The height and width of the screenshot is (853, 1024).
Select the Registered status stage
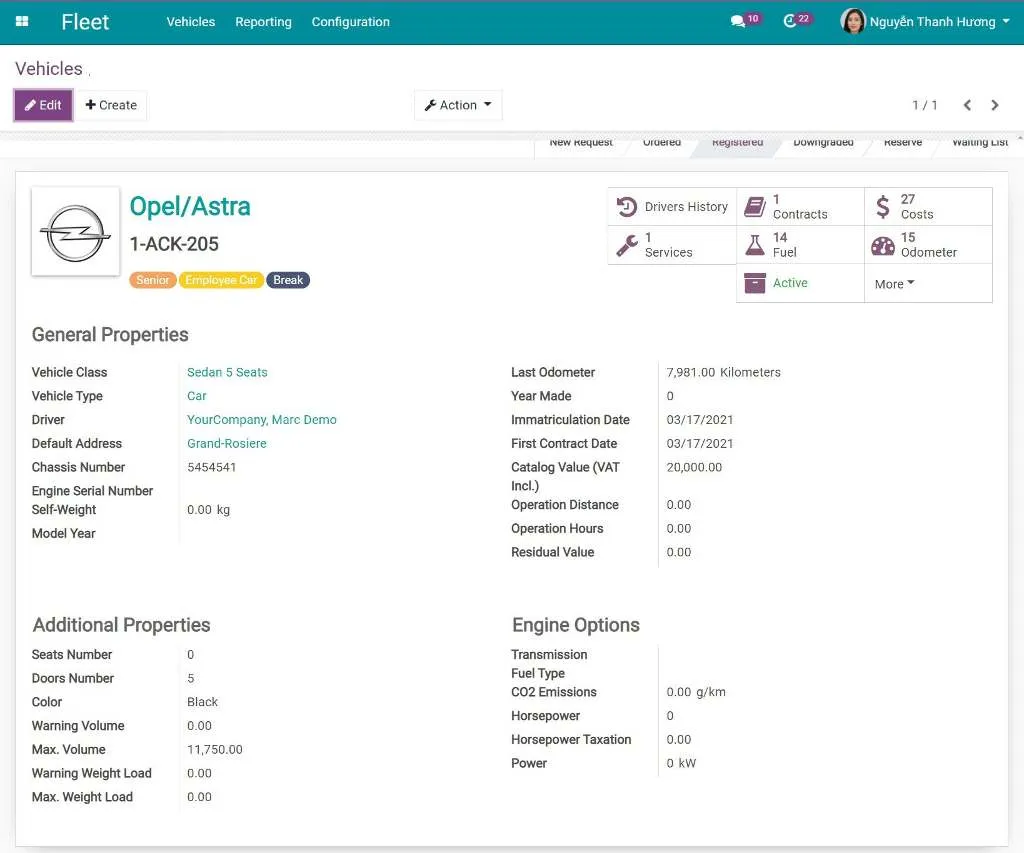pyautogui.click(x=737, y=142)
